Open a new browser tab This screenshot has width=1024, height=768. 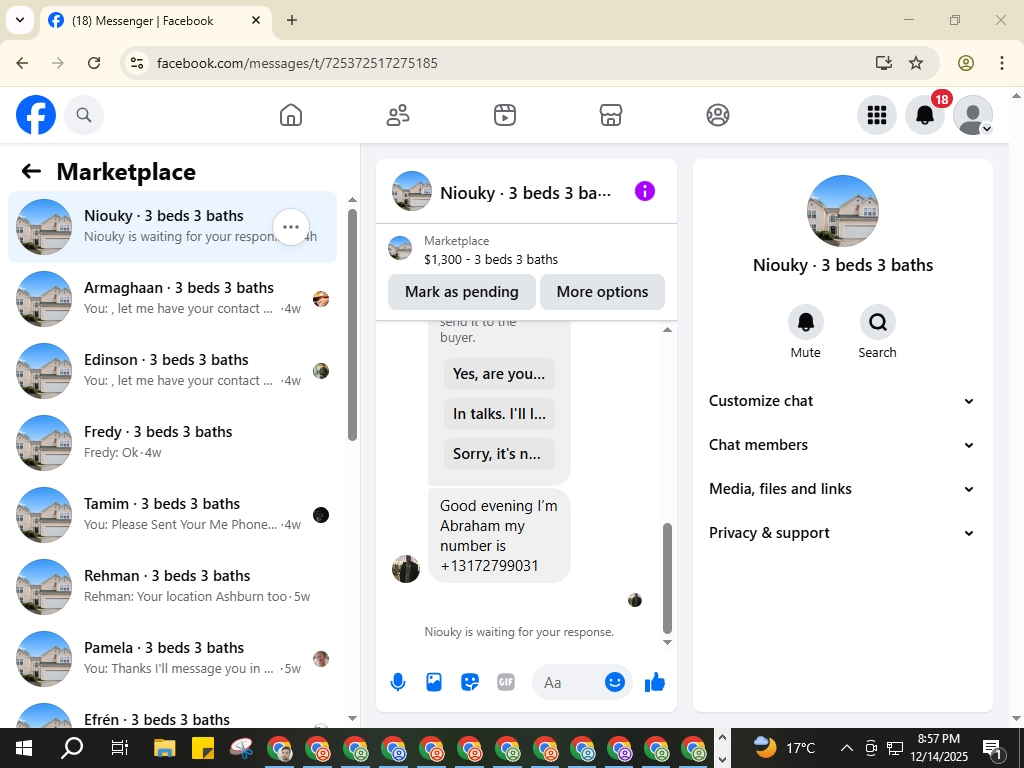[292, 20]
